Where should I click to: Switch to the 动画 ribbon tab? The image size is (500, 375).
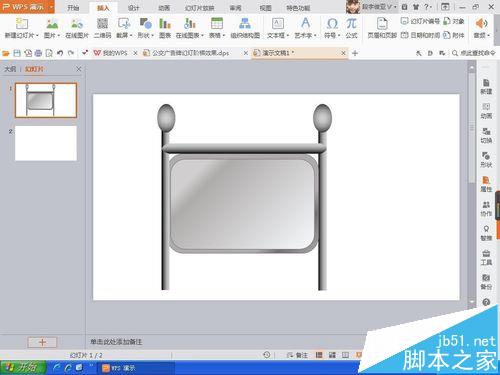(164, 8)
